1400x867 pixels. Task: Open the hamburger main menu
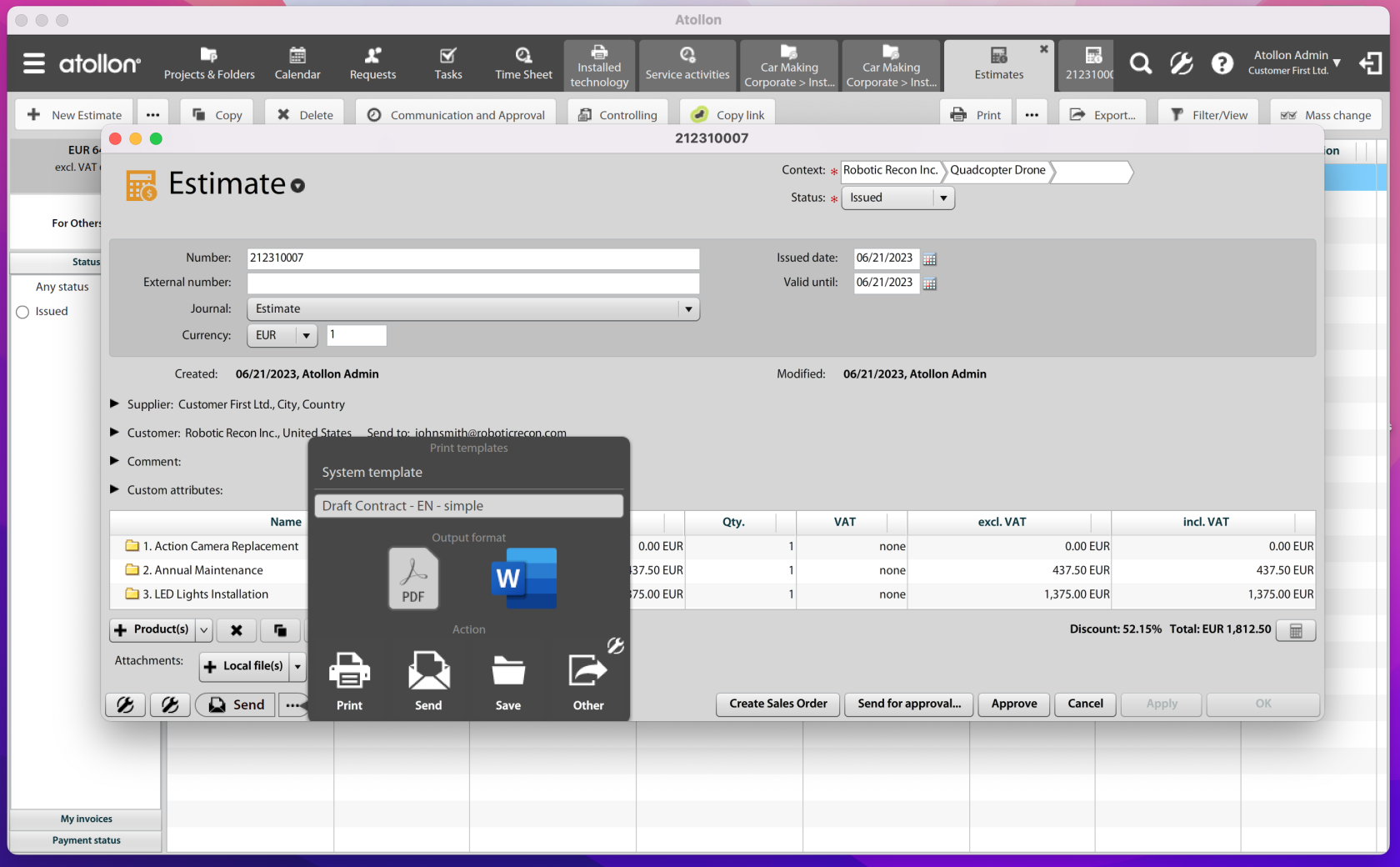pos(34,63)
